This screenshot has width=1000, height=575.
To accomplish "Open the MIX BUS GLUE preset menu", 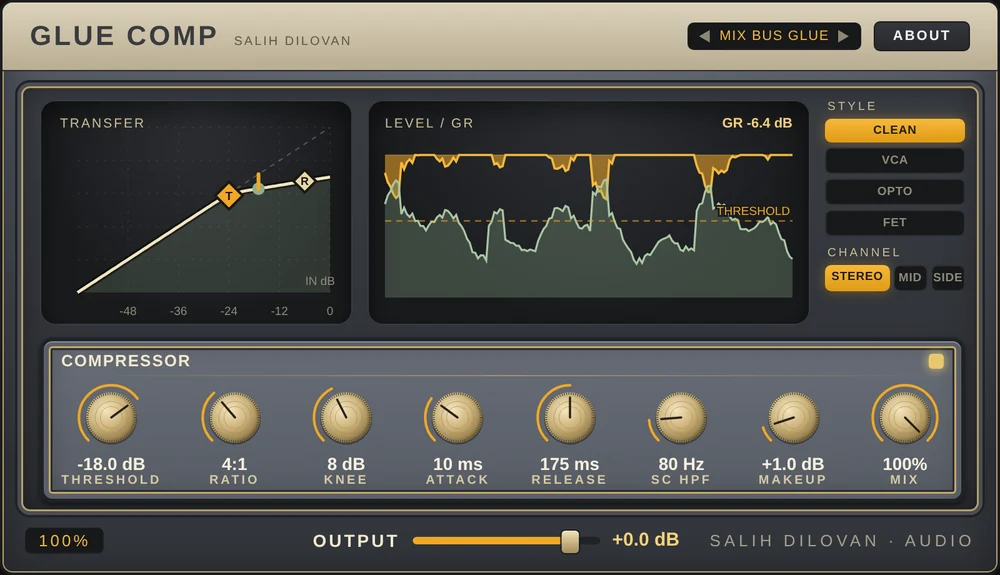I will tap(774, 36).
